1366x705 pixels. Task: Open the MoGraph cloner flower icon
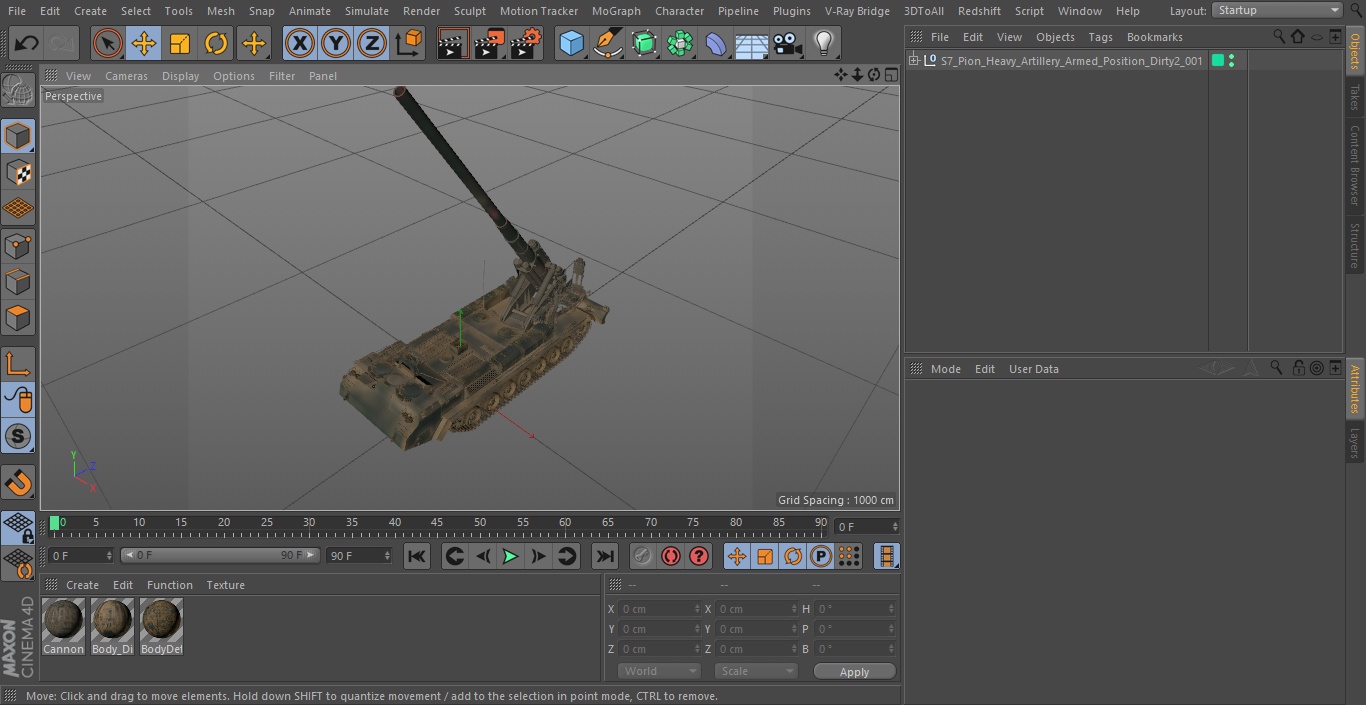[680, 43]
